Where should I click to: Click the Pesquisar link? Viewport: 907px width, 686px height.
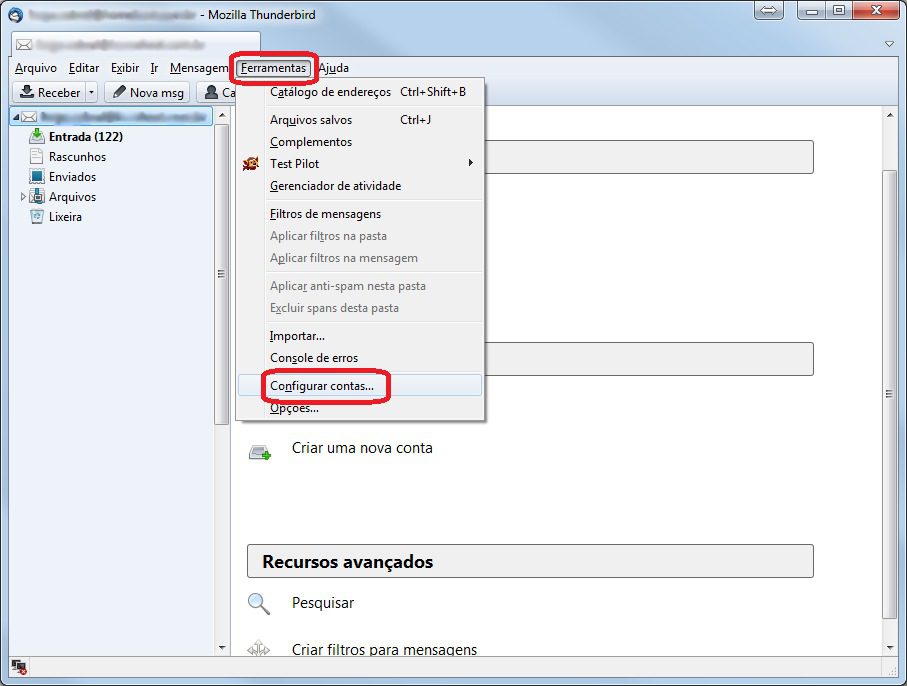coord(323,603)
